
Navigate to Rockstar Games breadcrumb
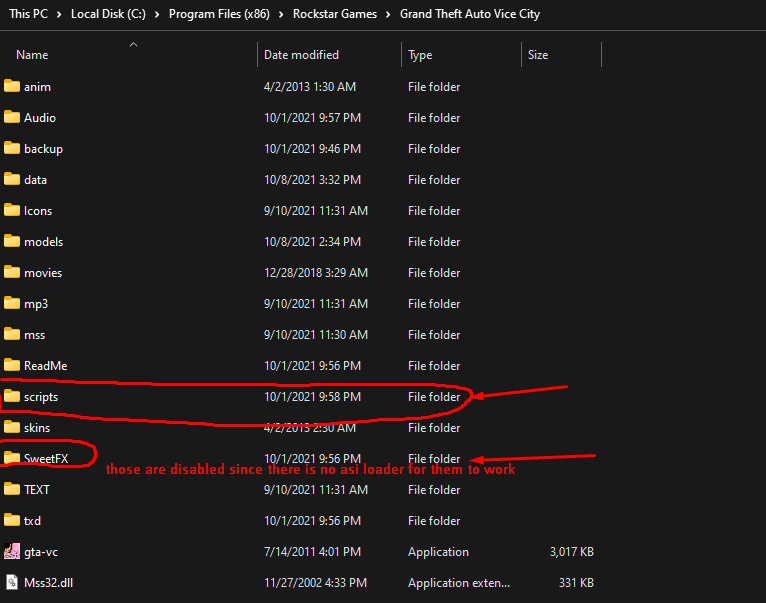tap(335, 14)
